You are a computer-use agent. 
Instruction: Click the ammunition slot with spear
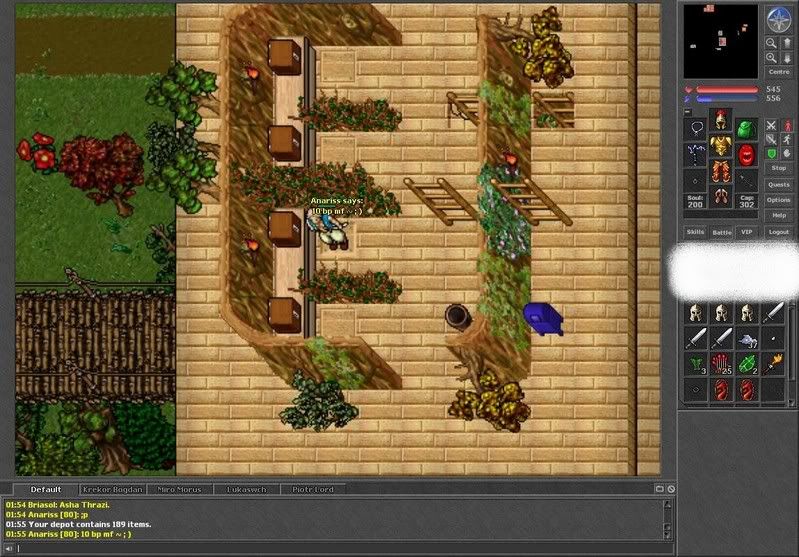(746, 180)
